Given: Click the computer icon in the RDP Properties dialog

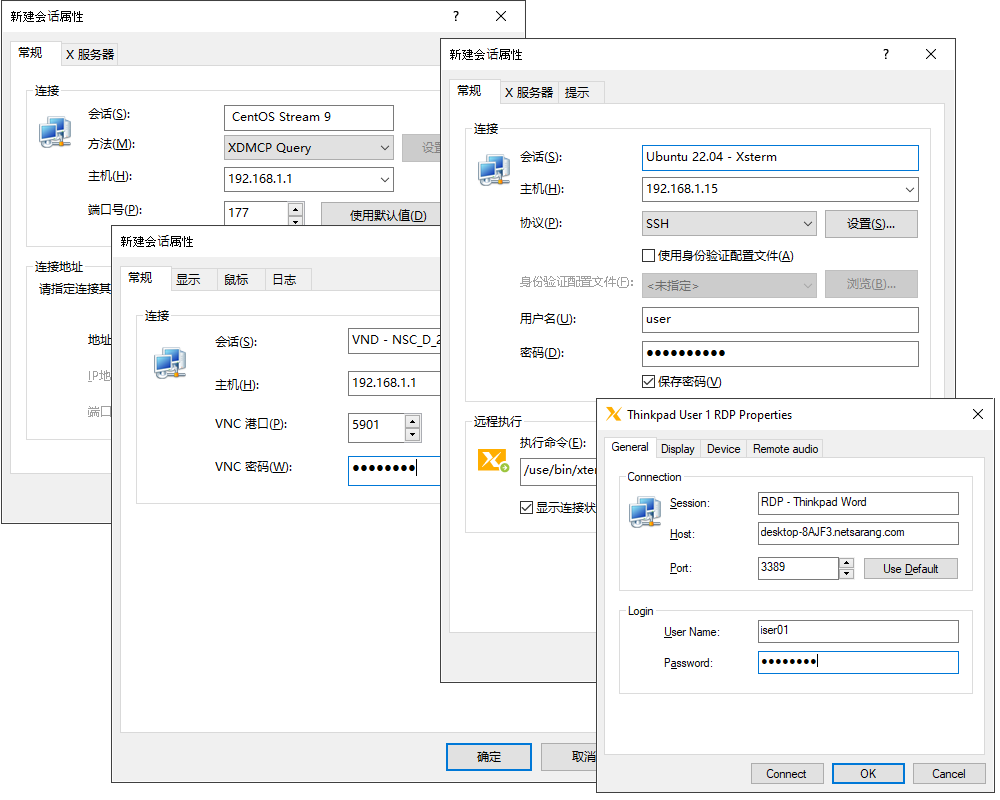Looking at the screenshot, I should [x=645, y=512].
